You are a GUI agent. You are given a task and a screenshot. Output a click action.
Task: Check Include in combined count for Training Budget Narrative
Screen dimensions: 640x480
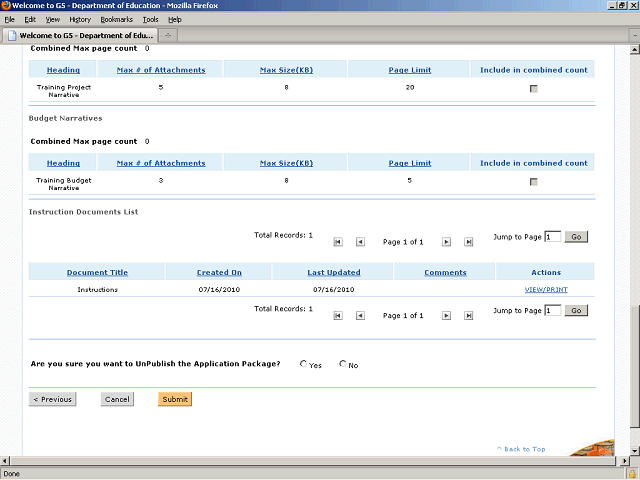point(533,181)
